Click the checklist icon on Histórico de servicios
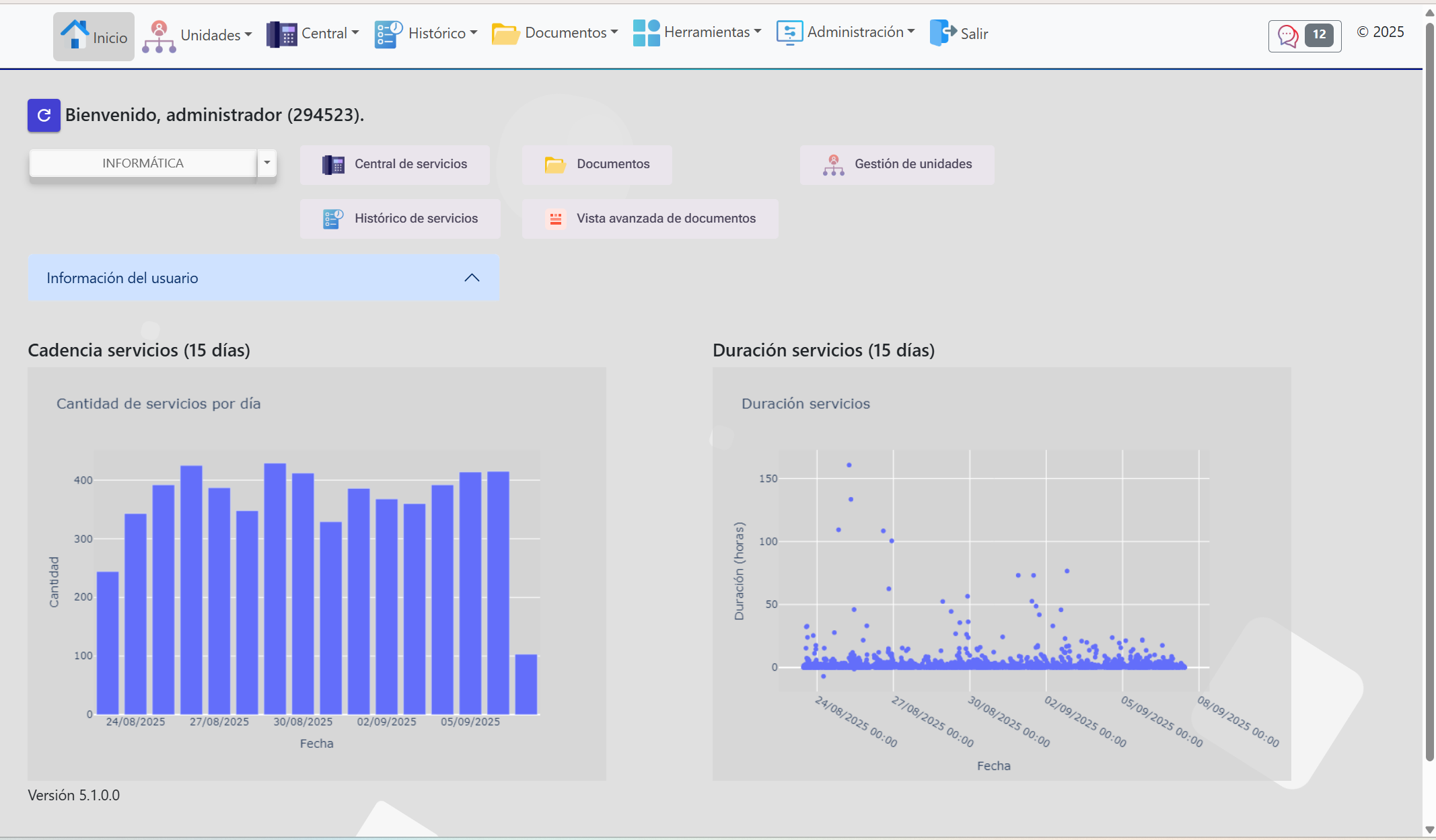 click(333, 219)
